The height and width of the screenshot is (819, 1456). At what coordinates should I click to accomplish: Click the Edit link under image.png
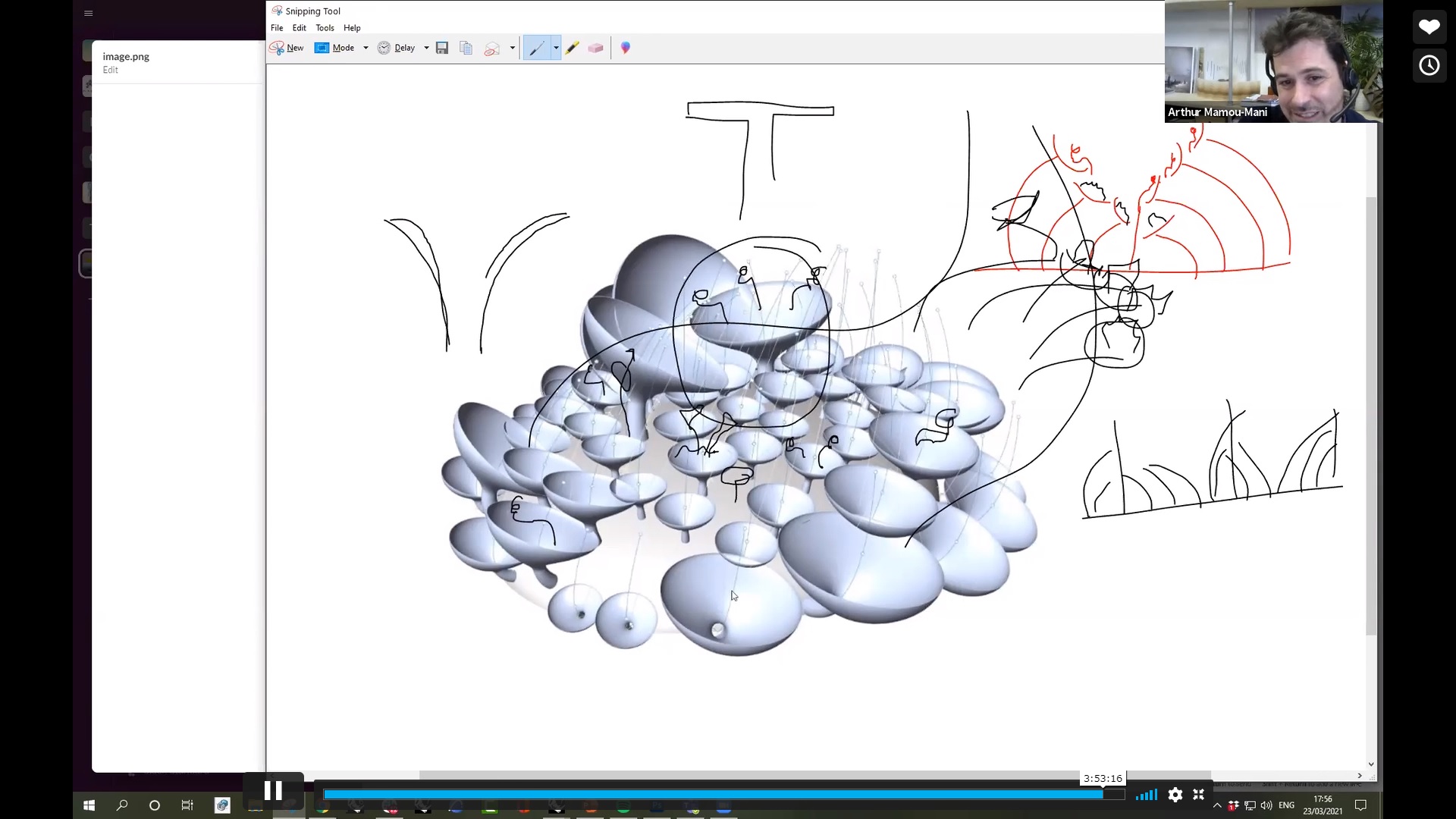pyautogui.click(x=111, y=70)
